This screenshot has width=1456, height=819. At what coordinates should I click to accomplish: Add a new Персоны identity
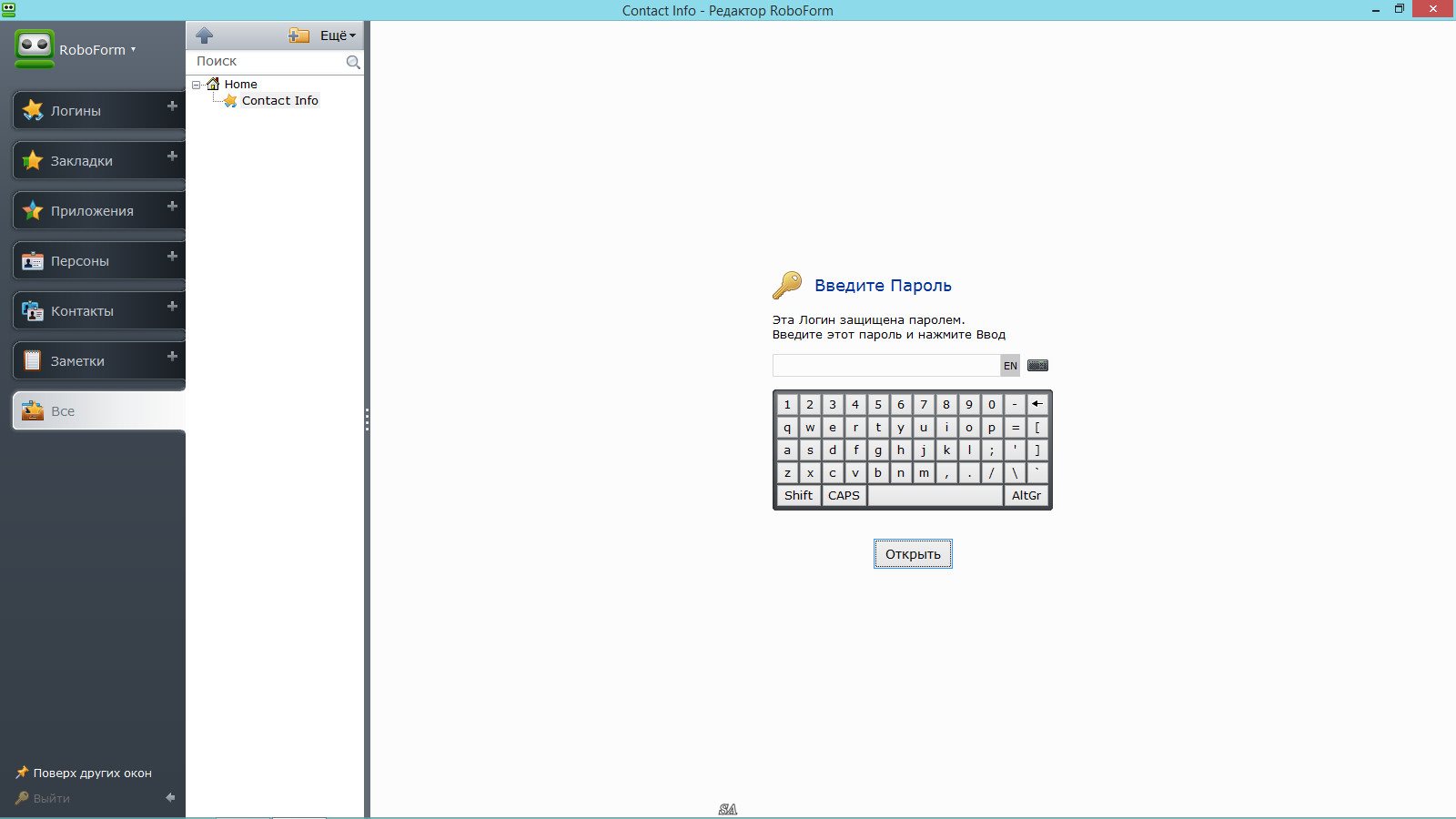(x=172, y=257)
